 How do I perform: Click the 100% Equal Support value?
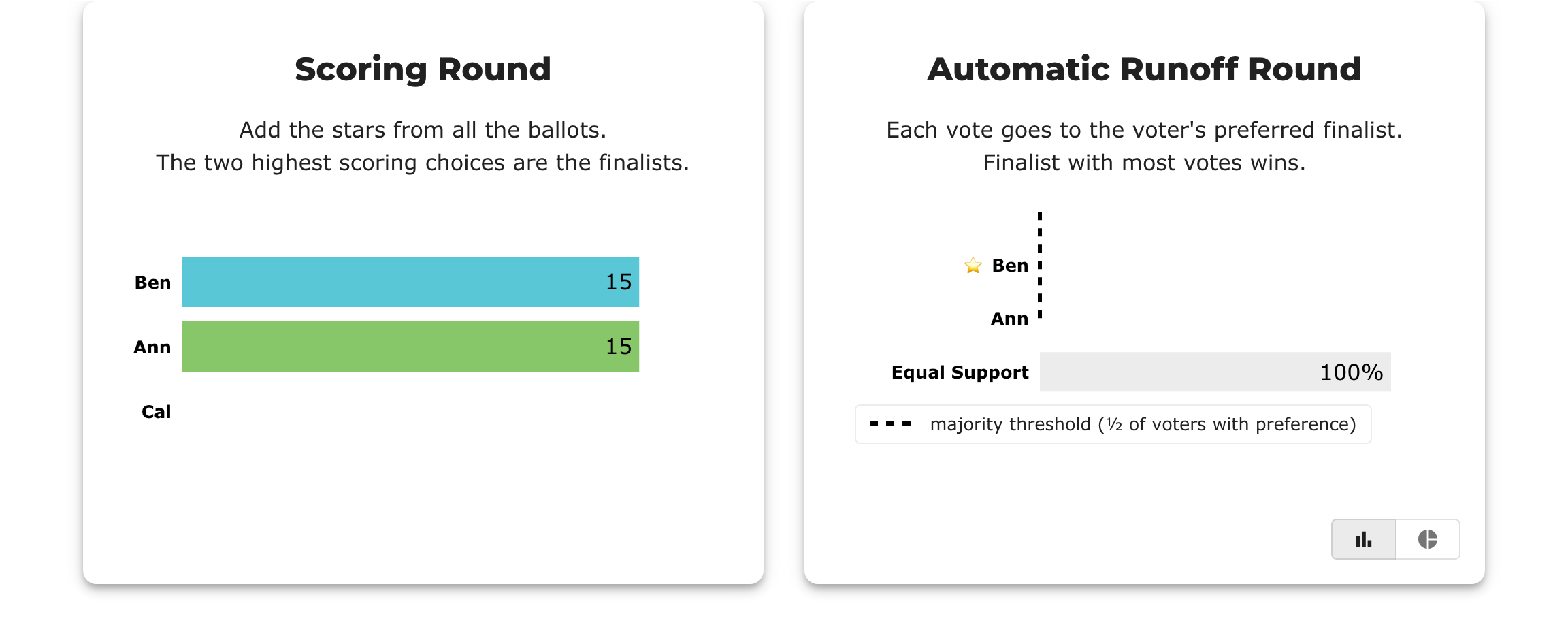point(1352,372)
